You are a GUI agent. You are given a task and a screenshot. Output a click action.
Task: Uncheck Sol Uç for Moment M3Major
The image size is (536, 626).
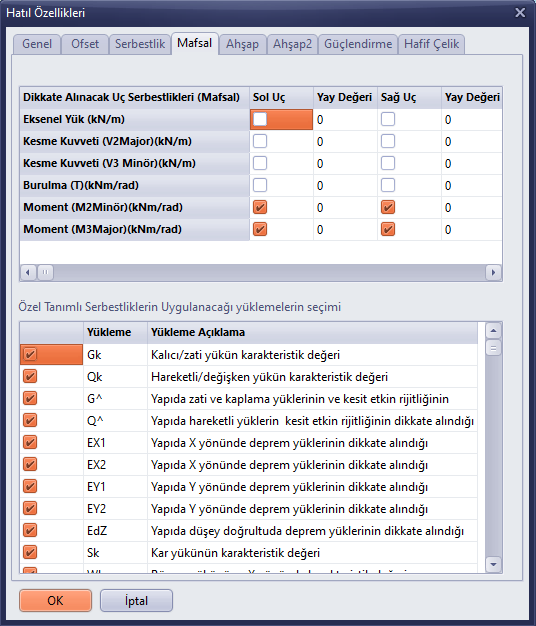(x=260, y=229)
